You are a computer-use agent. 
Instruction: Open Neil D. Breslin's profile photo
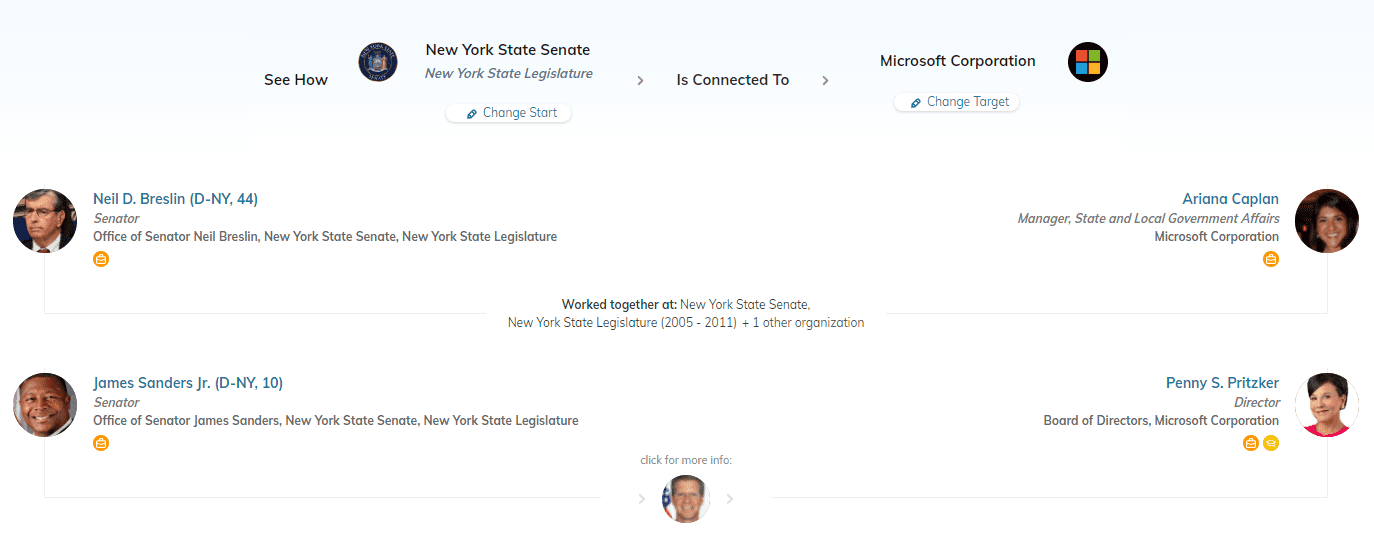[x=45, y=221]
